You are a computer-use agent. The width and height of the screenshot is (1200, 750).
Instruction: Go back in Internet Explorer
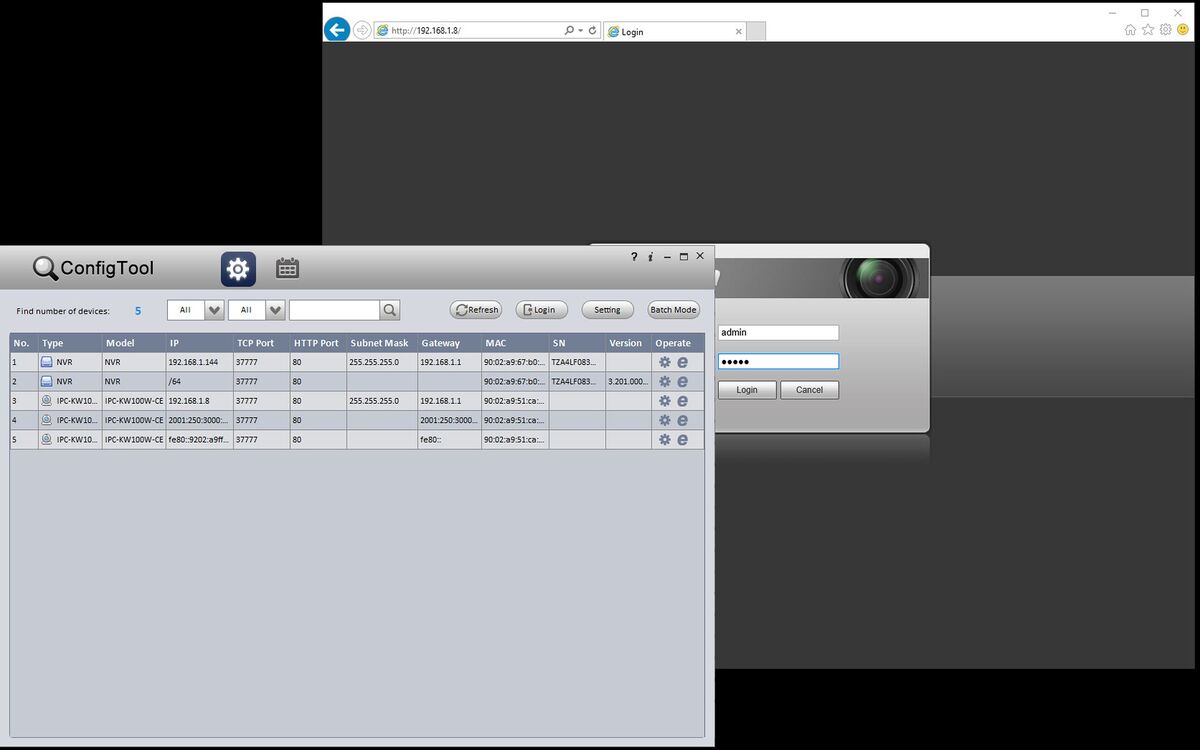pyautogui.click(x=337, y=30)
